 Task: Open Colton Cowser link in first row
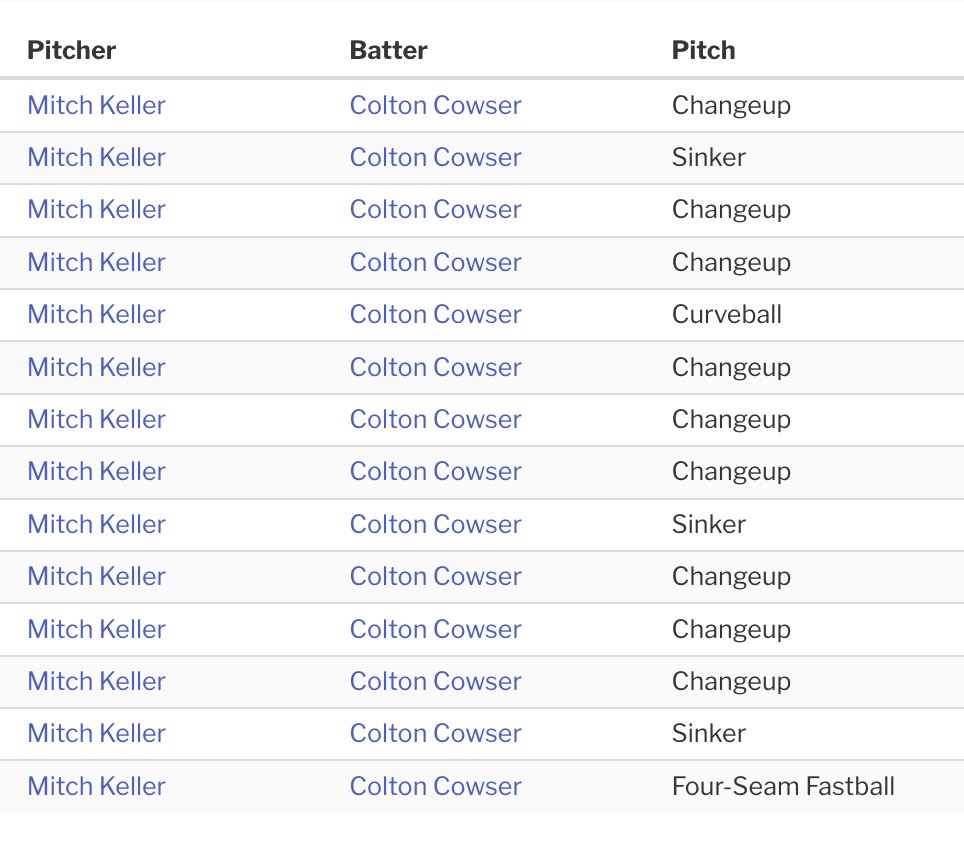(x=435, y=105)
